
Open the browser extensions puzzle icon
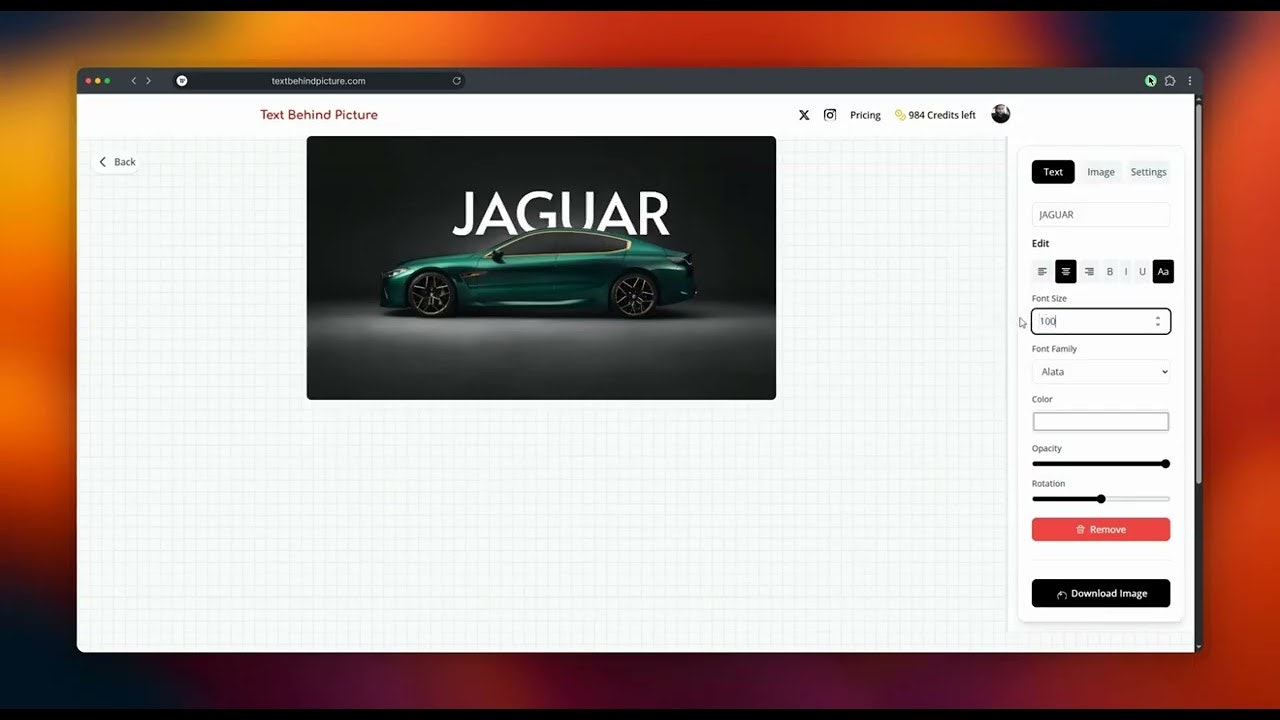[x=1170, y=81]
